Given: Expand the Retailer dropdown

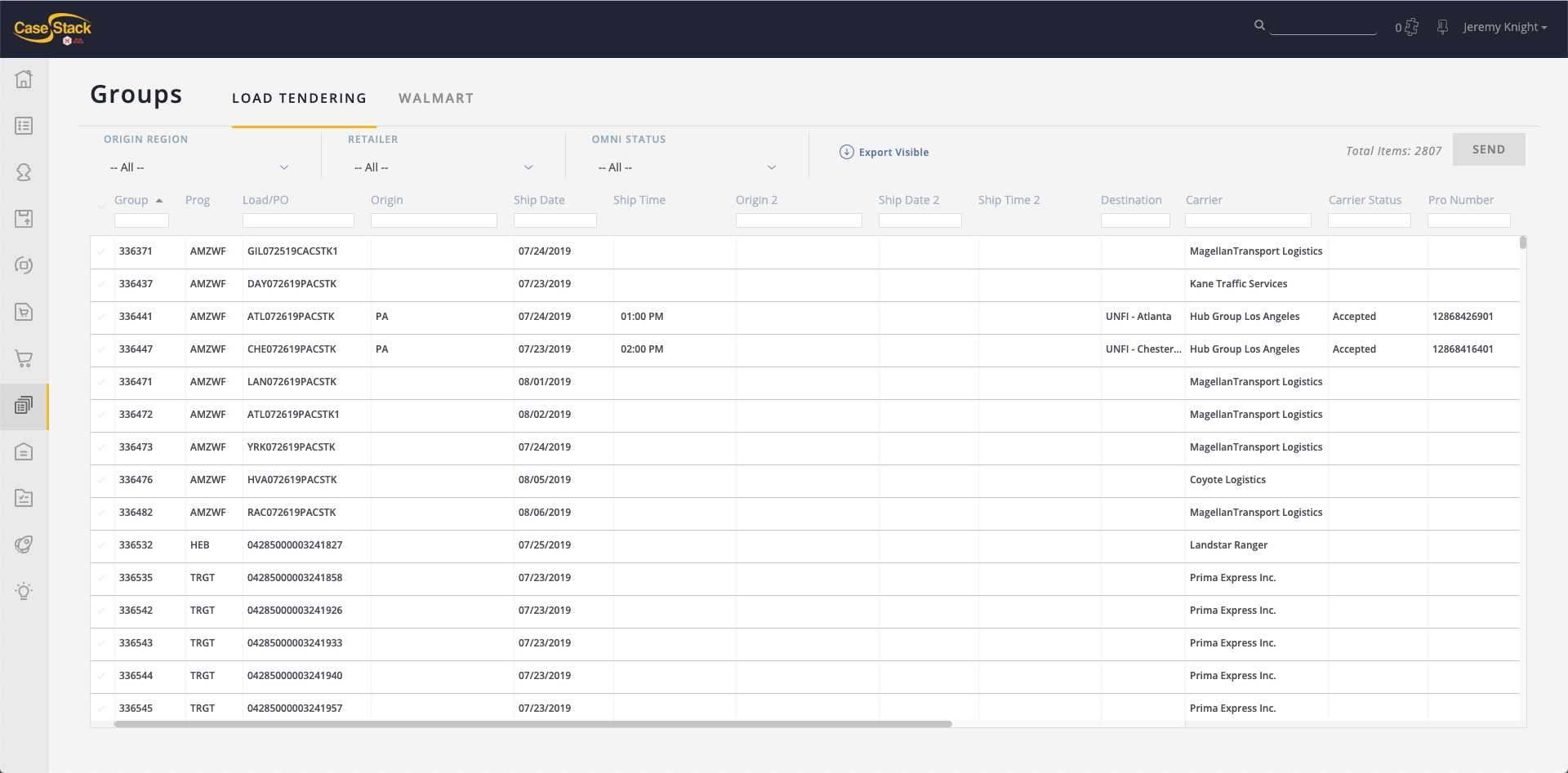Looking at the screenshot, I should (443, 167).
